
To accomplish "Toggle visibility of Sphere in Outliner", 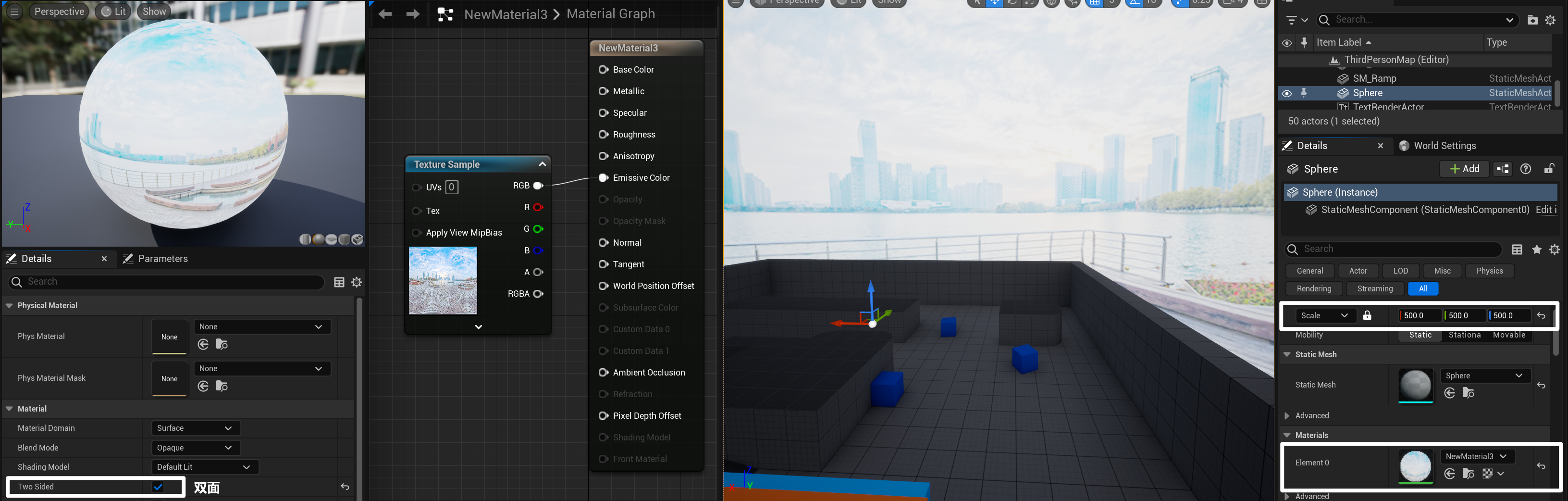I will pyautogui.click(x=1286, y=94).
